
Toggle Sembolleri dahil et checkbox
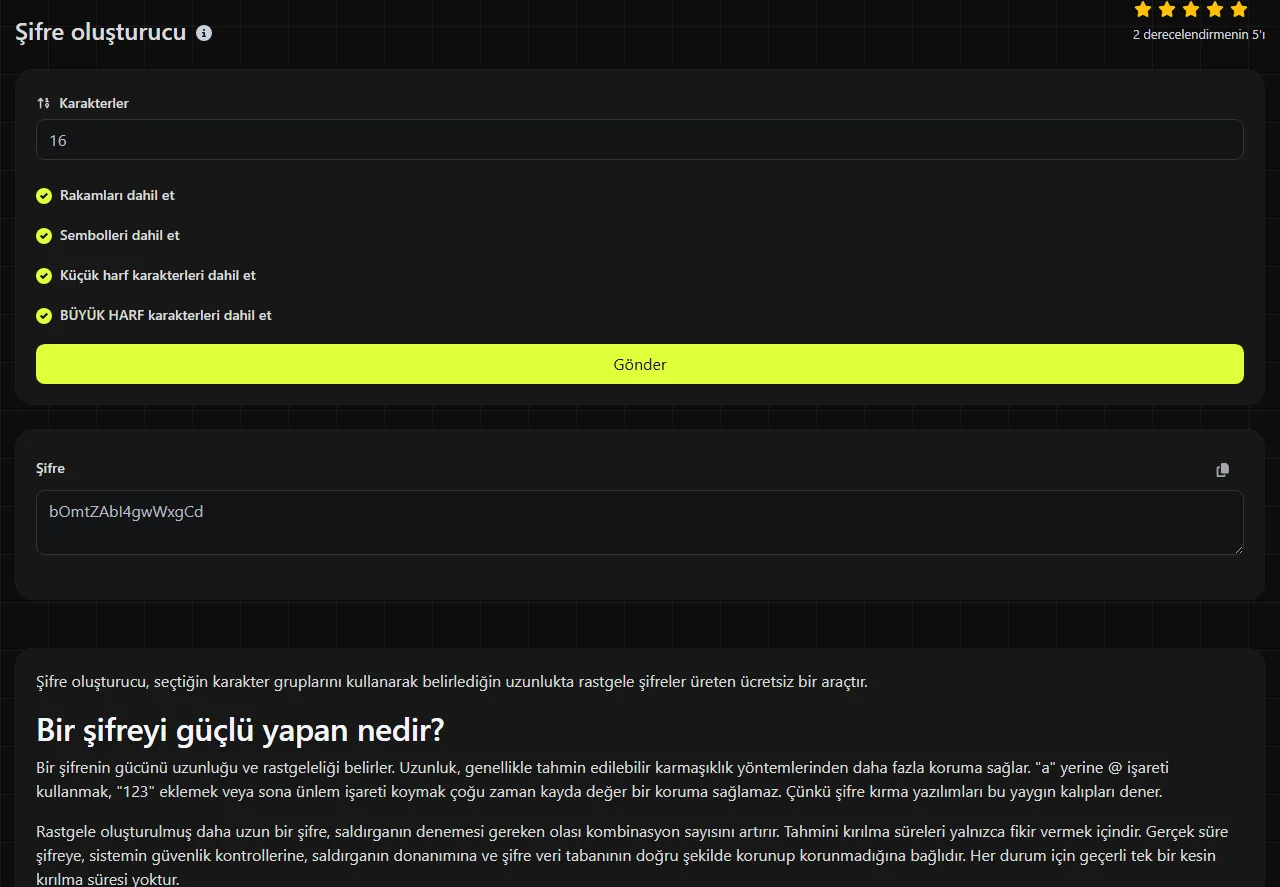pos(44,236)
